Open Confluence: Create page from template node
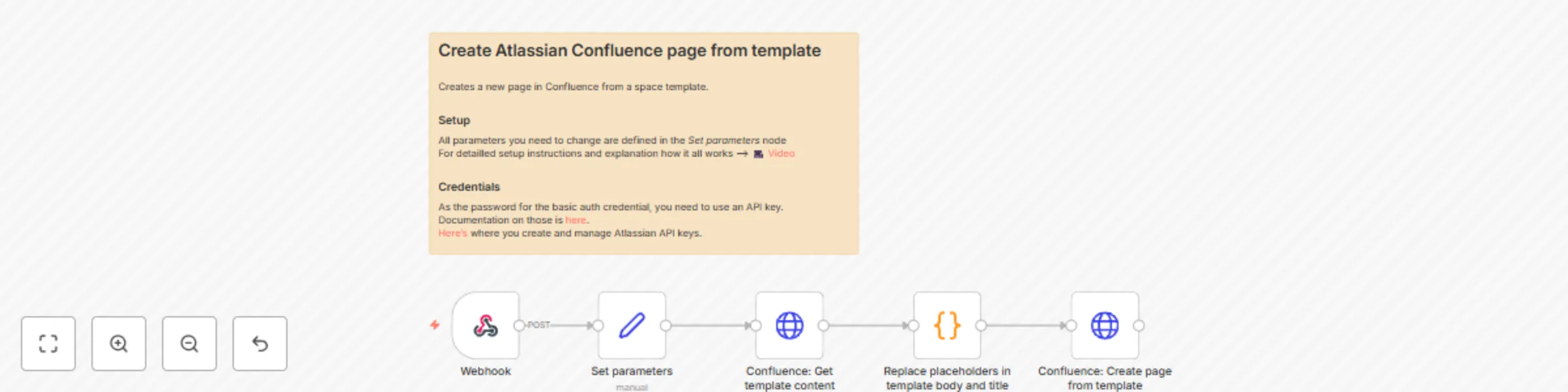The height and width of the screenshot is (392, 1568). pyautogui.click(x=1105, y=325)
